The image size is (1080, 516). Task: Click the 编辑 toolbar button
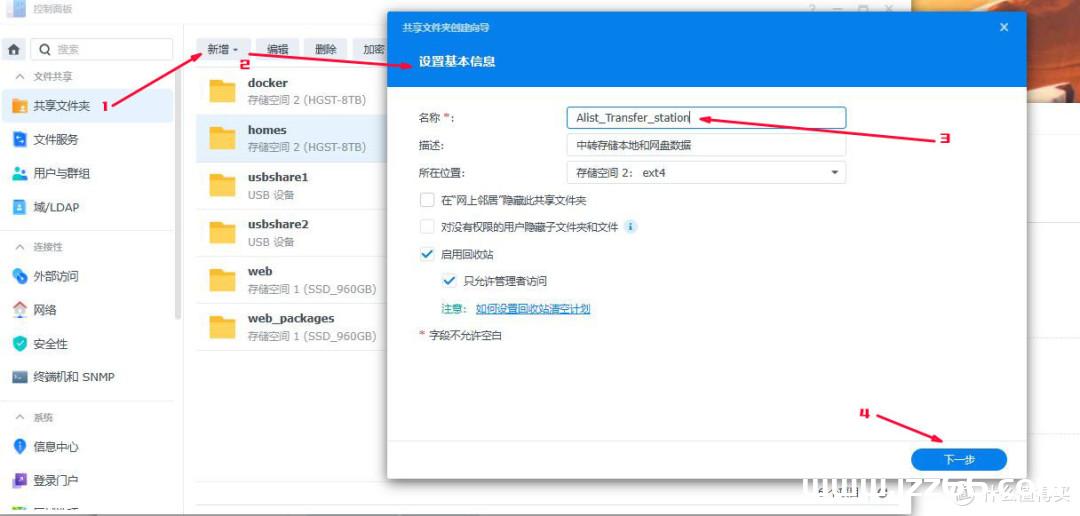pyautogui.click(x=278, y=50)
